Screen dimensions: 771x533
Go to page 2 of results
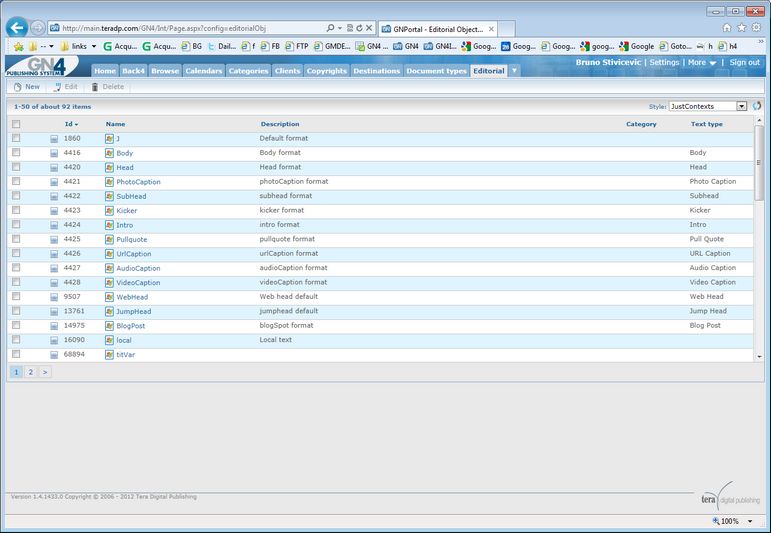click(30, 372)
